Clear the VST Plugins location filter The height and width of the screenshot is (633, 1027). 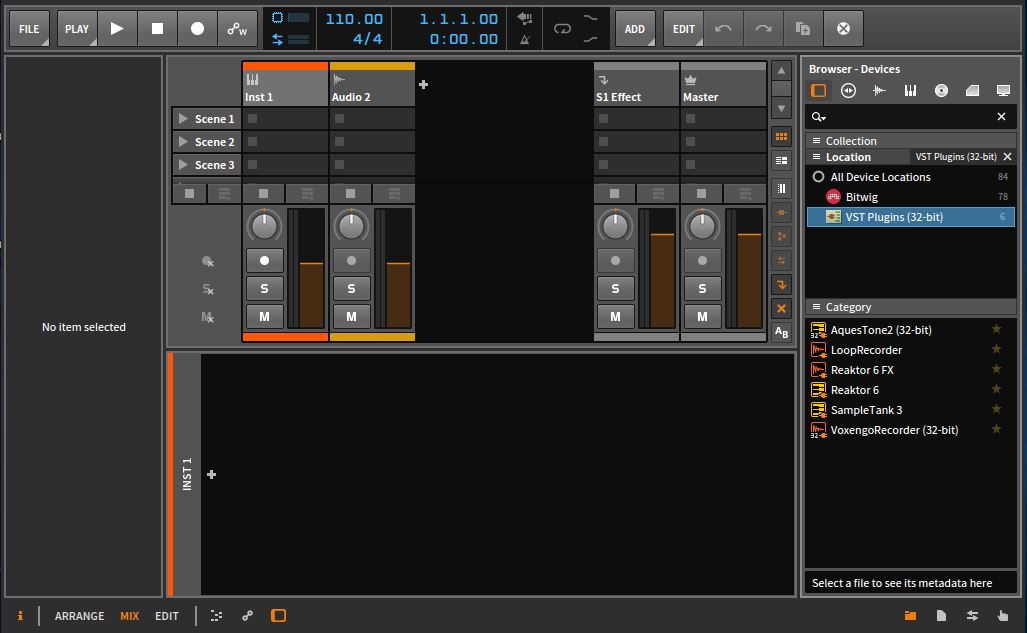1007,157
